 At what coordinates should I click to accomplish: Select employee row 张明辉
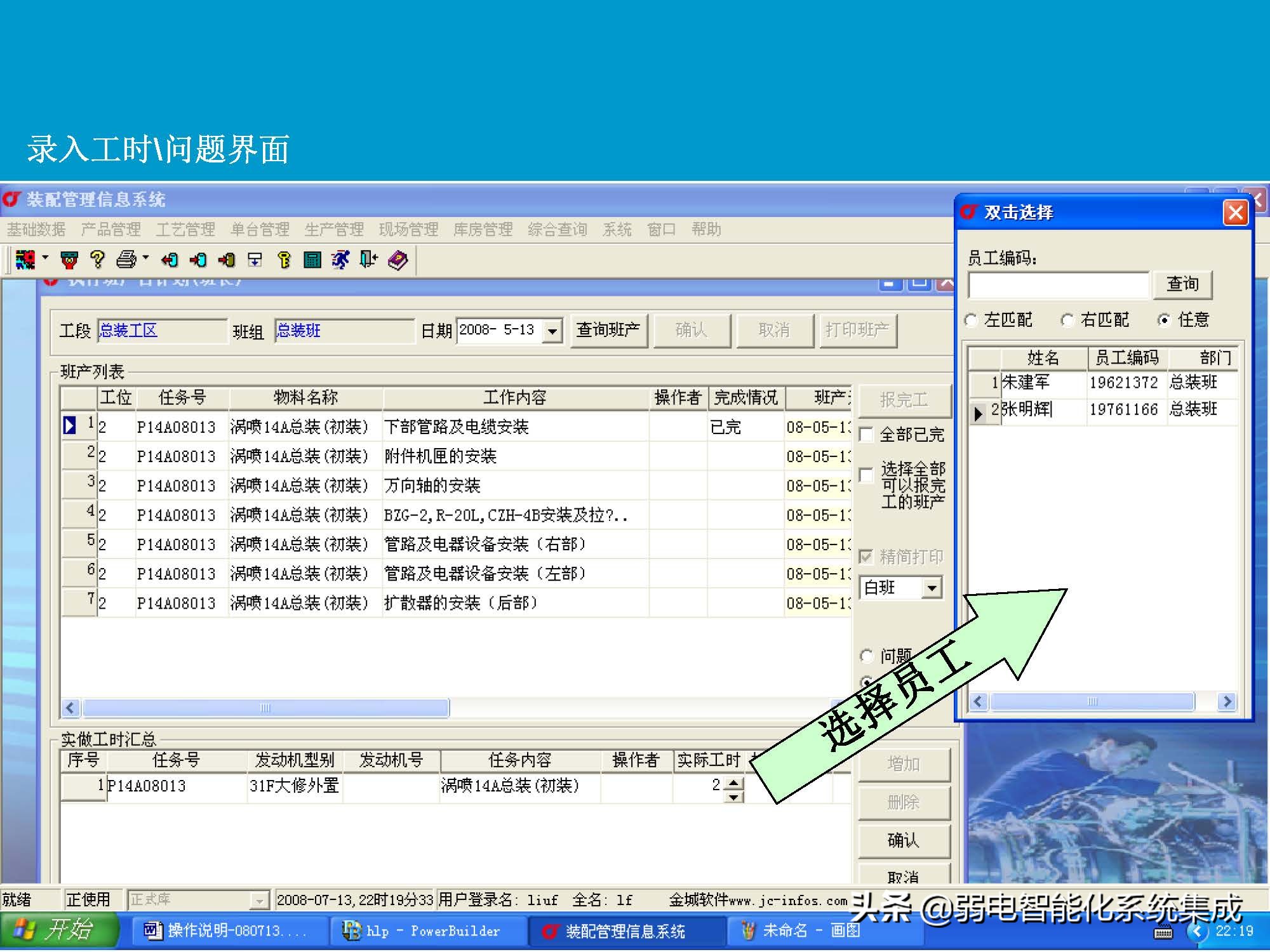coord(1104,410)
